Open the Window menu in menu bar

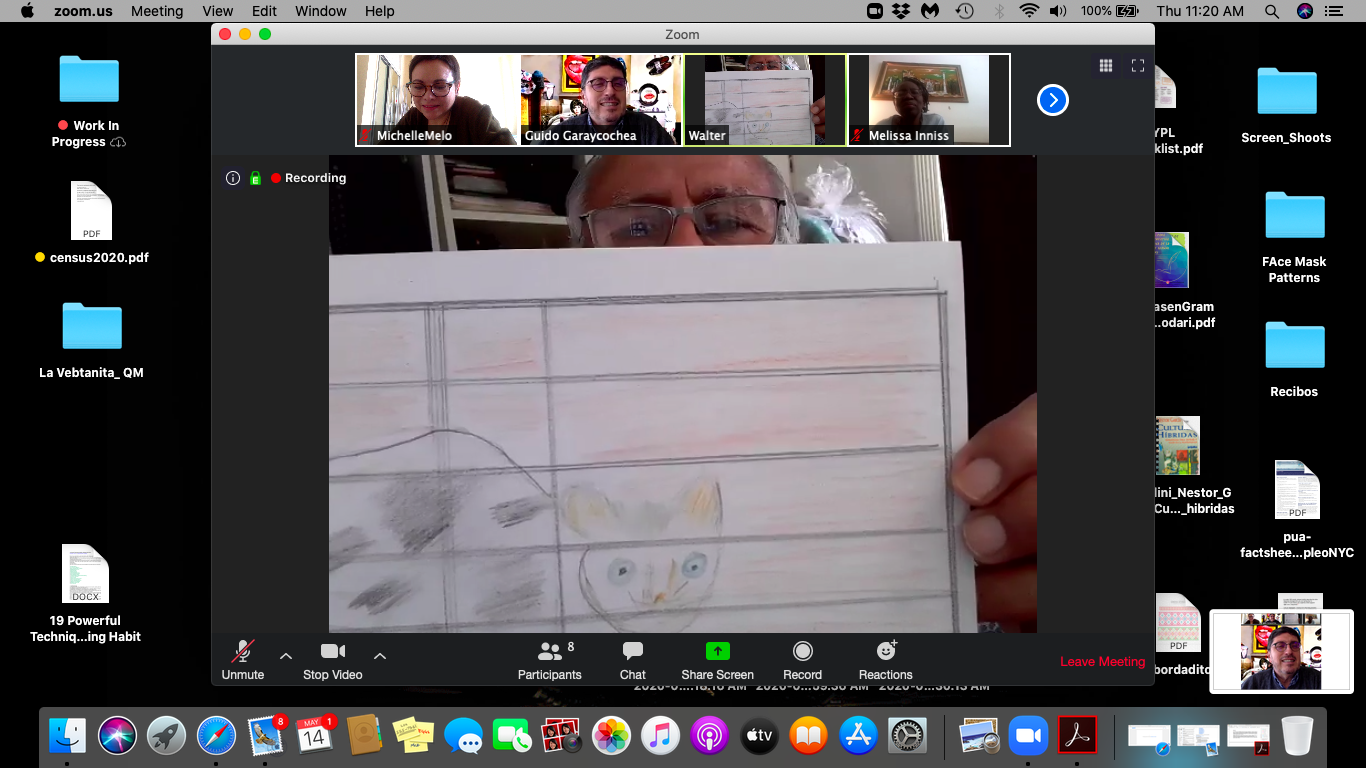tap(321, 11)
